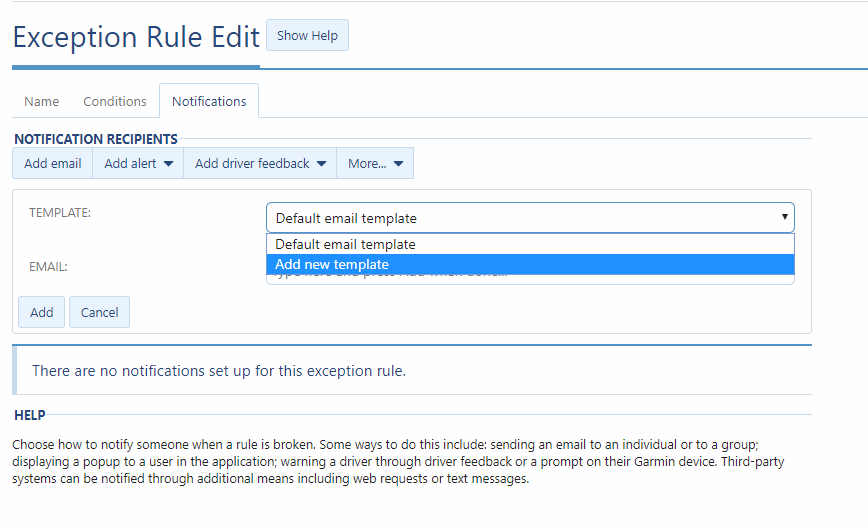Expand the More... dropdown
Image resolution: width=868 pixels, height=528 pixels.
click(375, 164)
